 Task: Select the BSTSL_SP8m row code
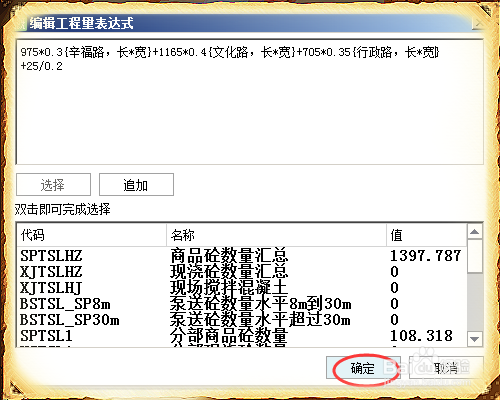[65, 304]
